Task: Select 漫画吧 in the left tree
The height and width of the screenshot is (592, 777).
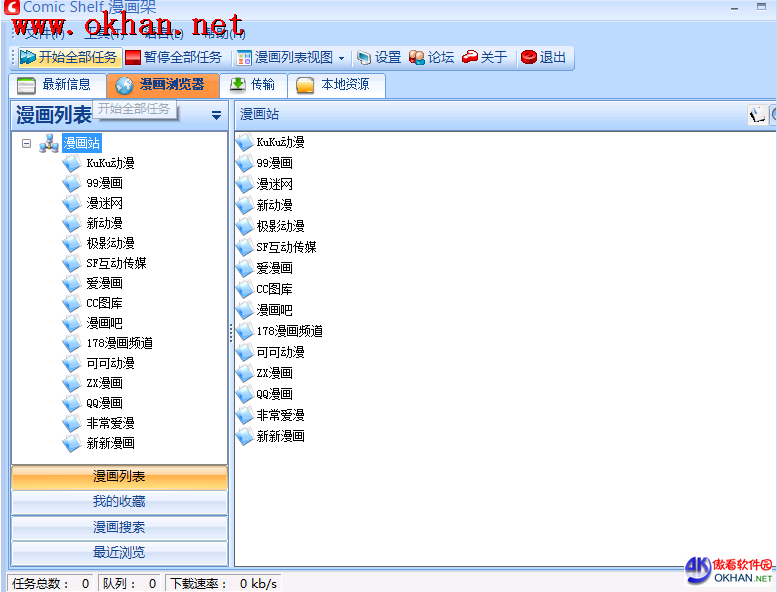Action: coord(104,323)
